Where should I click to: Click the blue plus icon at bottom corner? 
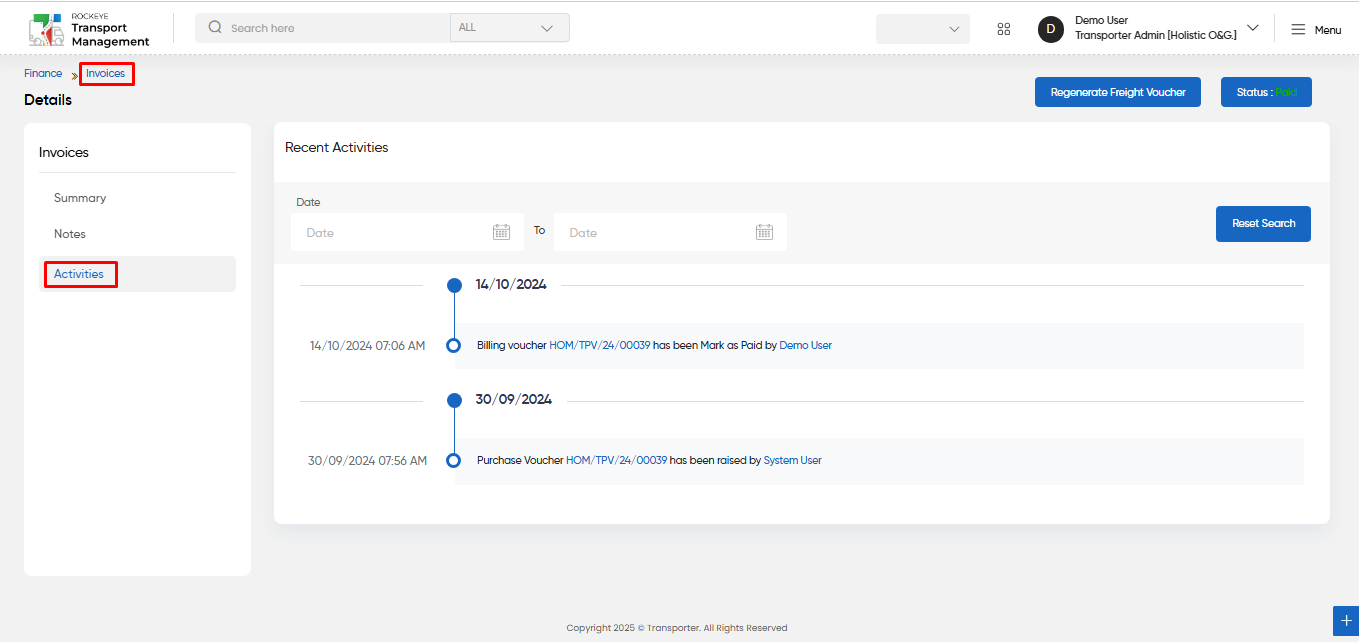click(1346, 621)
